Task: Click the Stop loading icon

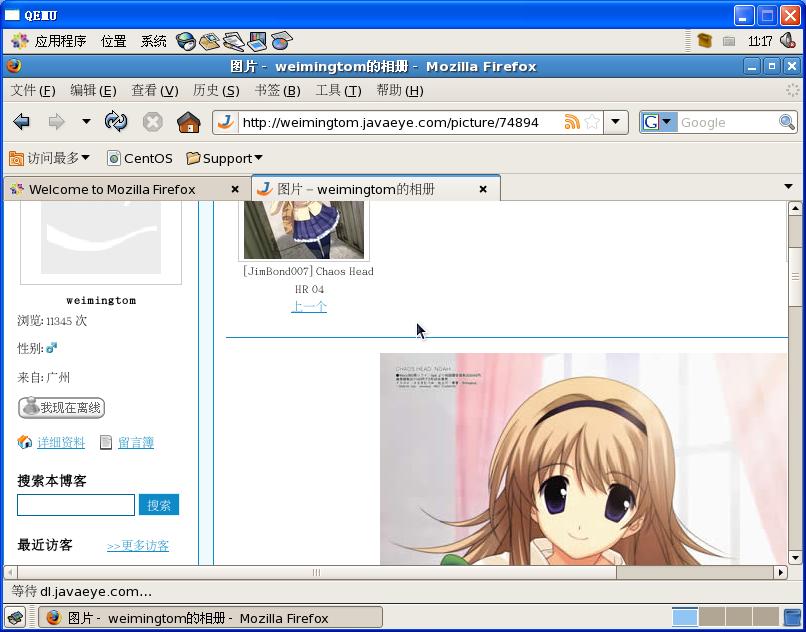Action: pyautogui.click(x=153, y=122)
